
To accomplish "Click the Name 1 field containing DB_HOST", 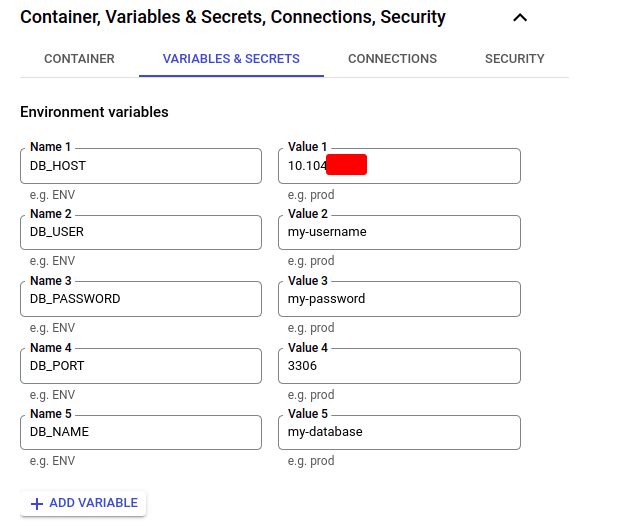I will click(x=141, y=166).
